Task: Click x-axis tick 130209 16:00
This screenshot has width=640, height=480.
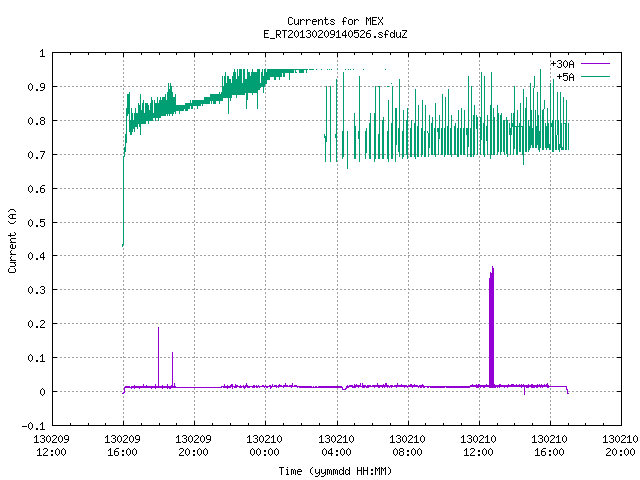Action: tap(122, 446)
